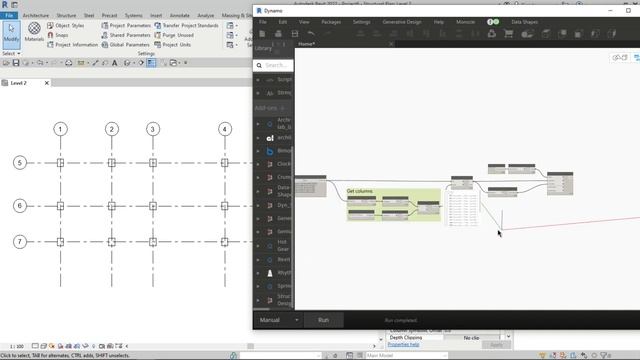The image size is (640, 360).
Task: Open Dynamo View menu
Action: pos(304,22)
